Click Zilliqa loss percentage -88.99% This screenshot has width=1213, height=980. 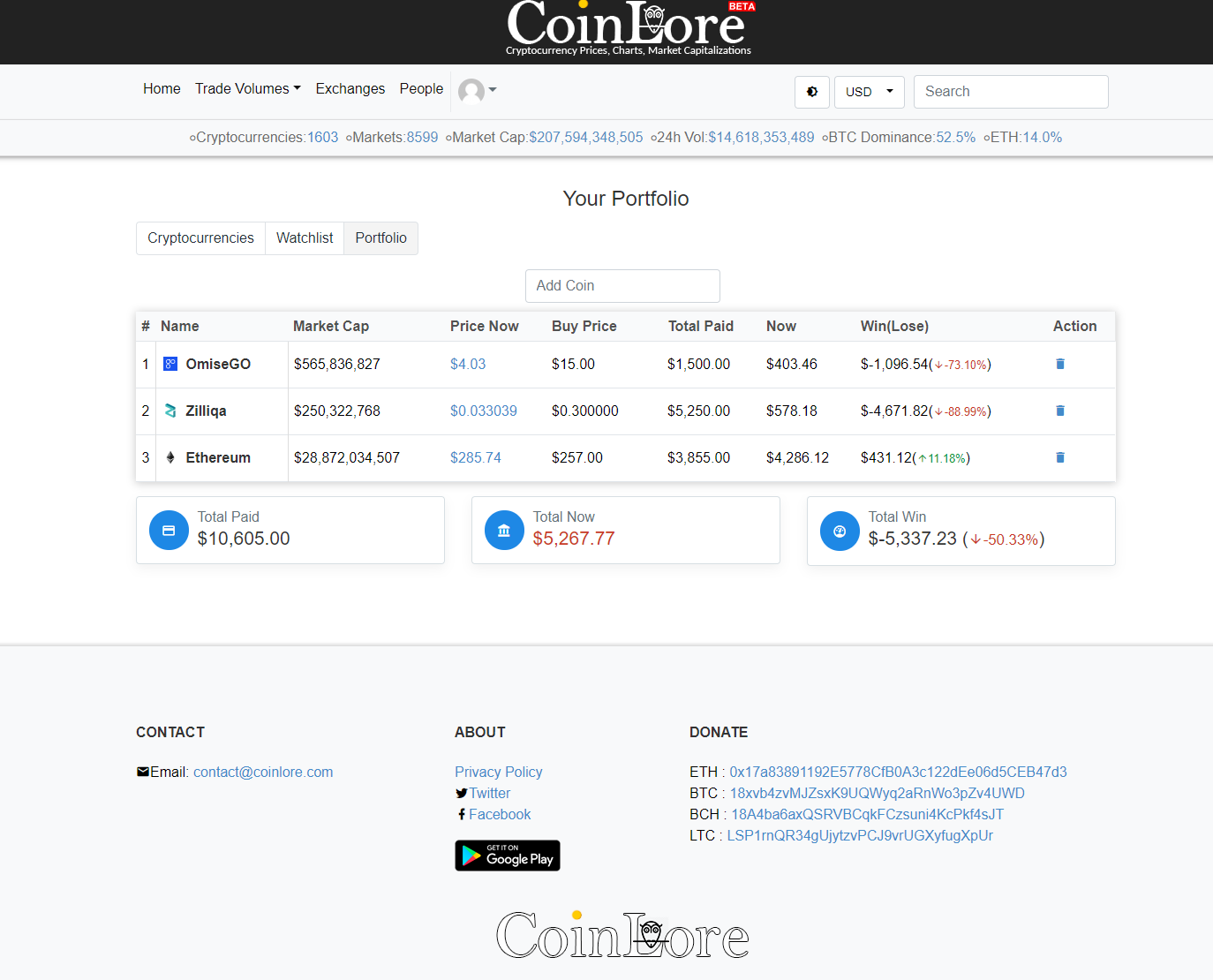click(x=961, y=411)
